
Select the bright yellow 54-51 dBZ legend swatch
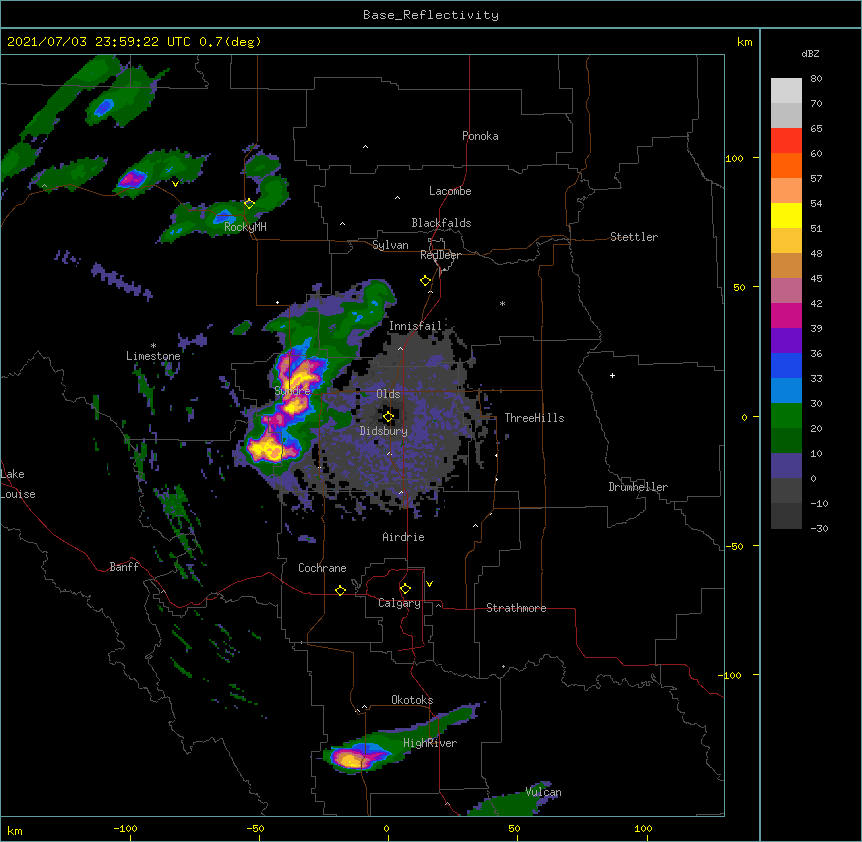coord(786,216)
